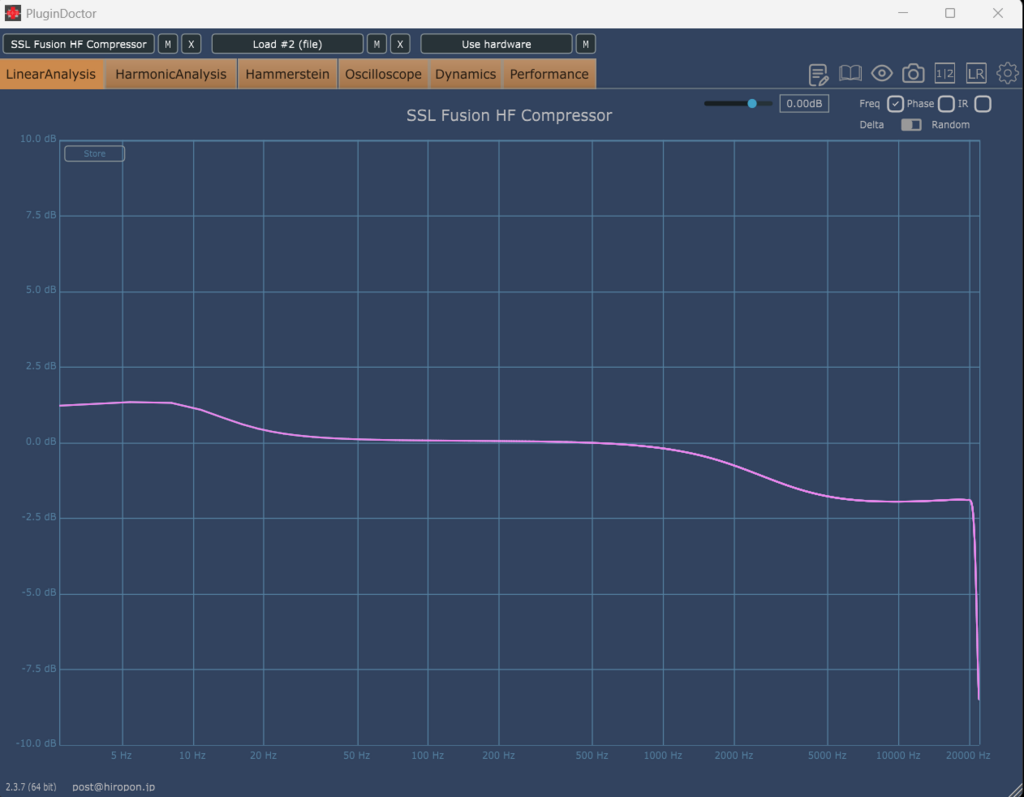1024x797 pixels.
Task: Toggle the Delta/Random switch
Action: click(x=911, y=125)
